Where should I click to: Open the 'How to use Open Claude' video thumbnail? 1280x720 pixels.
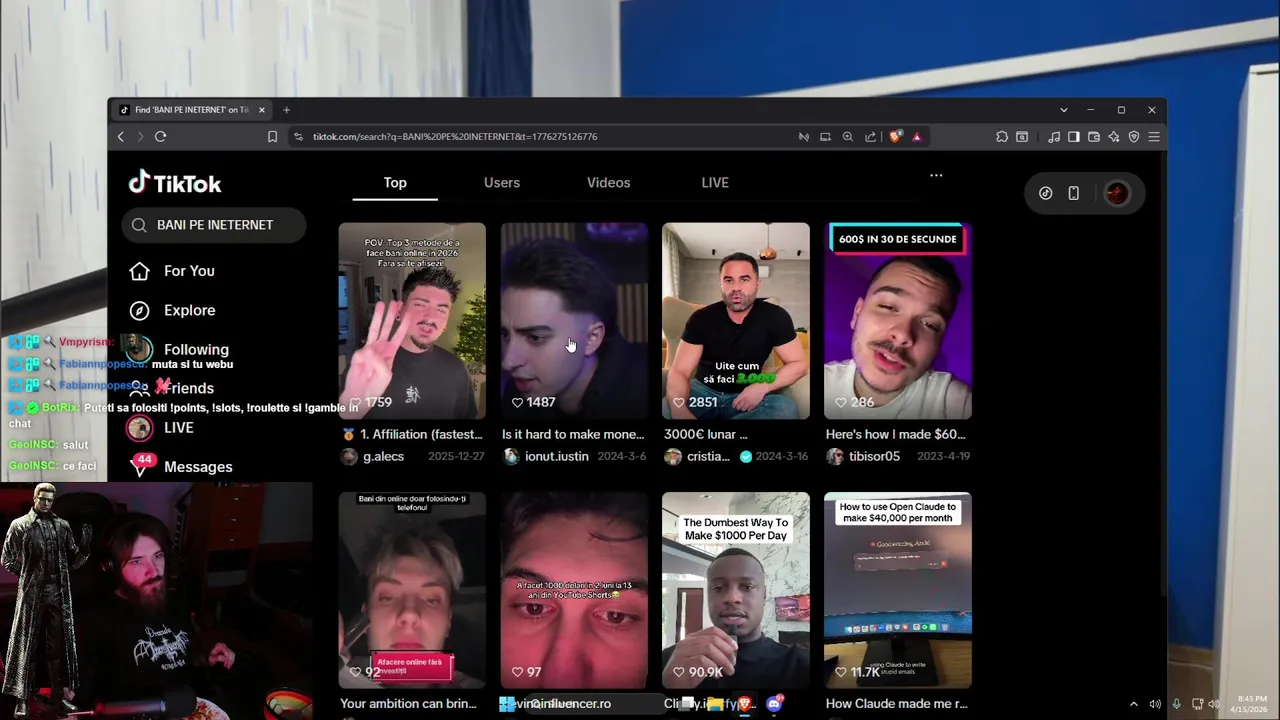[898, 590]
